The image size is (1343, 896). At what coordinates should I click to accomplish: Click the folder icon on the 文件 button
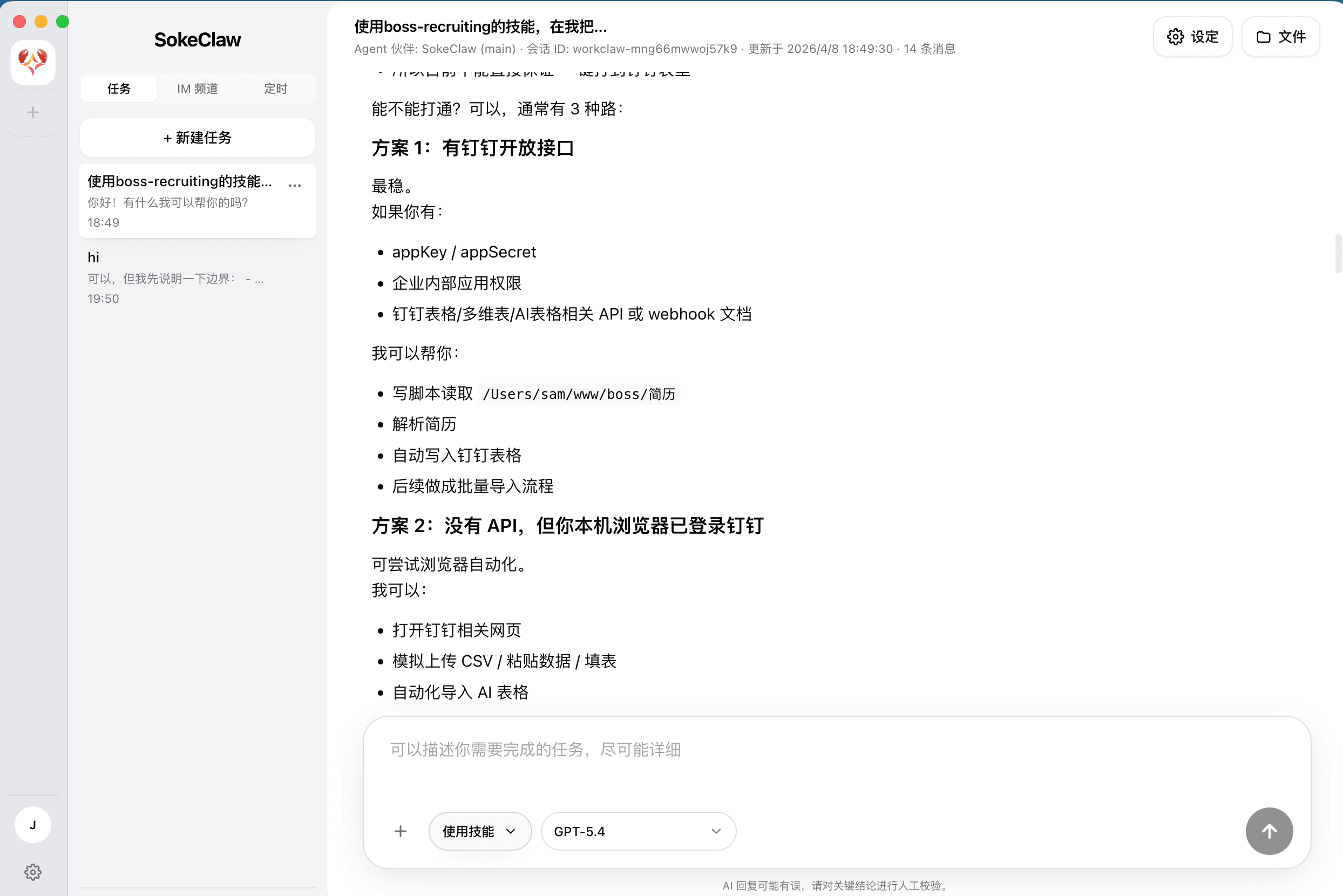click(x=1263, y=36)
